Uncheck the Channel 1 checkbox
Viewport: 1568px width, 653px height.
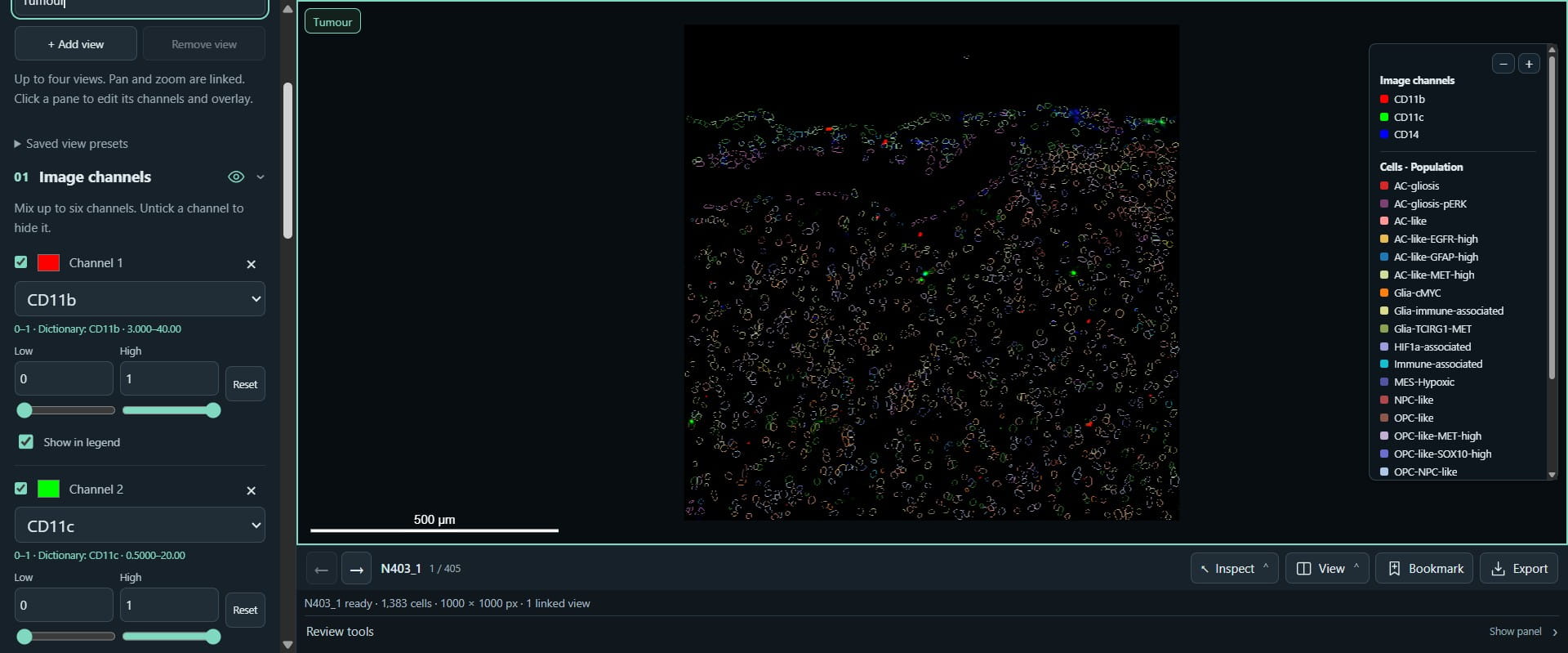point(21,262)
